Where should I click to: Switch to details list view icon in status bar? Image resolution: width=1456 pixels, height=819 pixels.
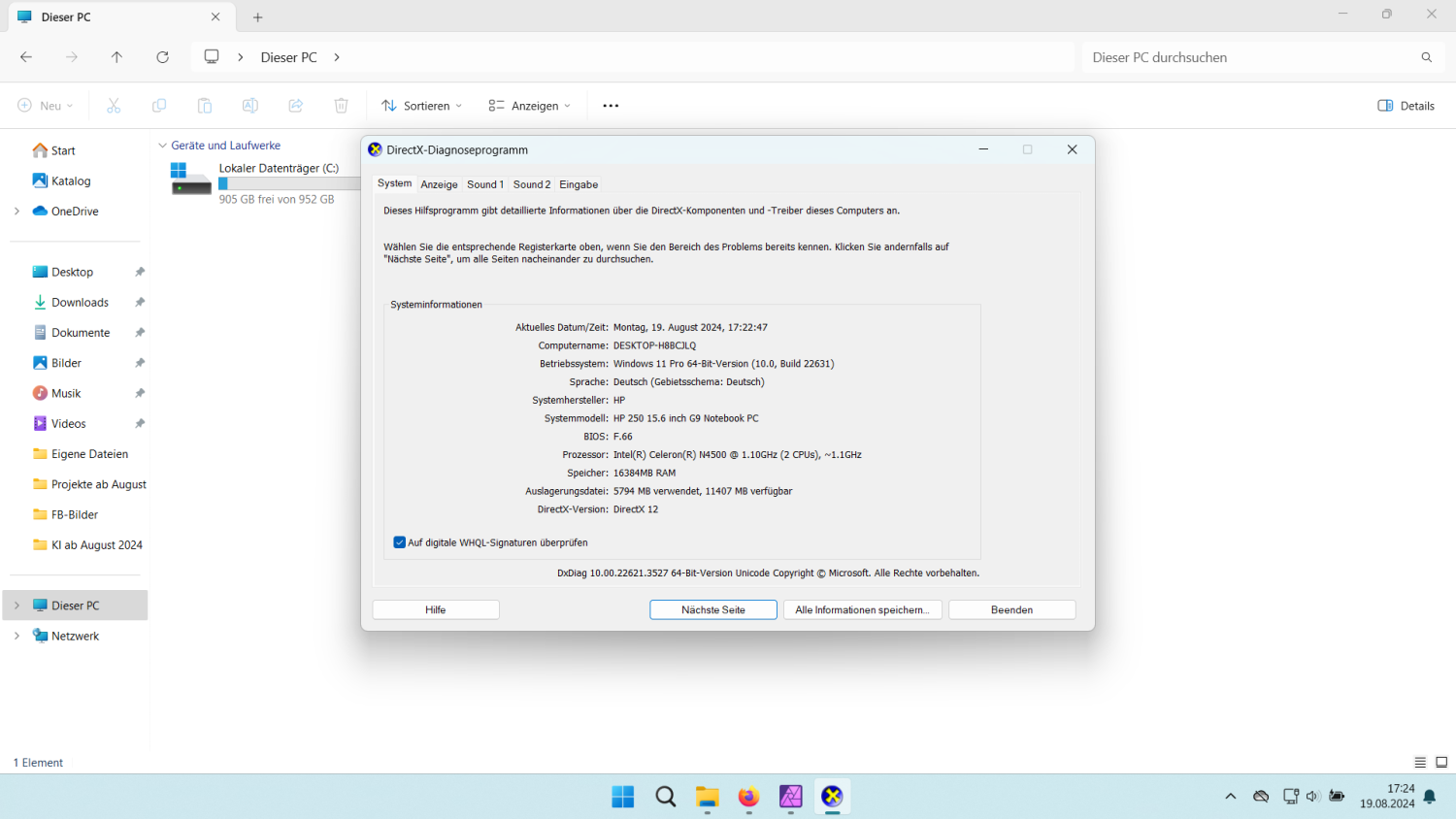pyautogui.click(x=1420, y=763)
